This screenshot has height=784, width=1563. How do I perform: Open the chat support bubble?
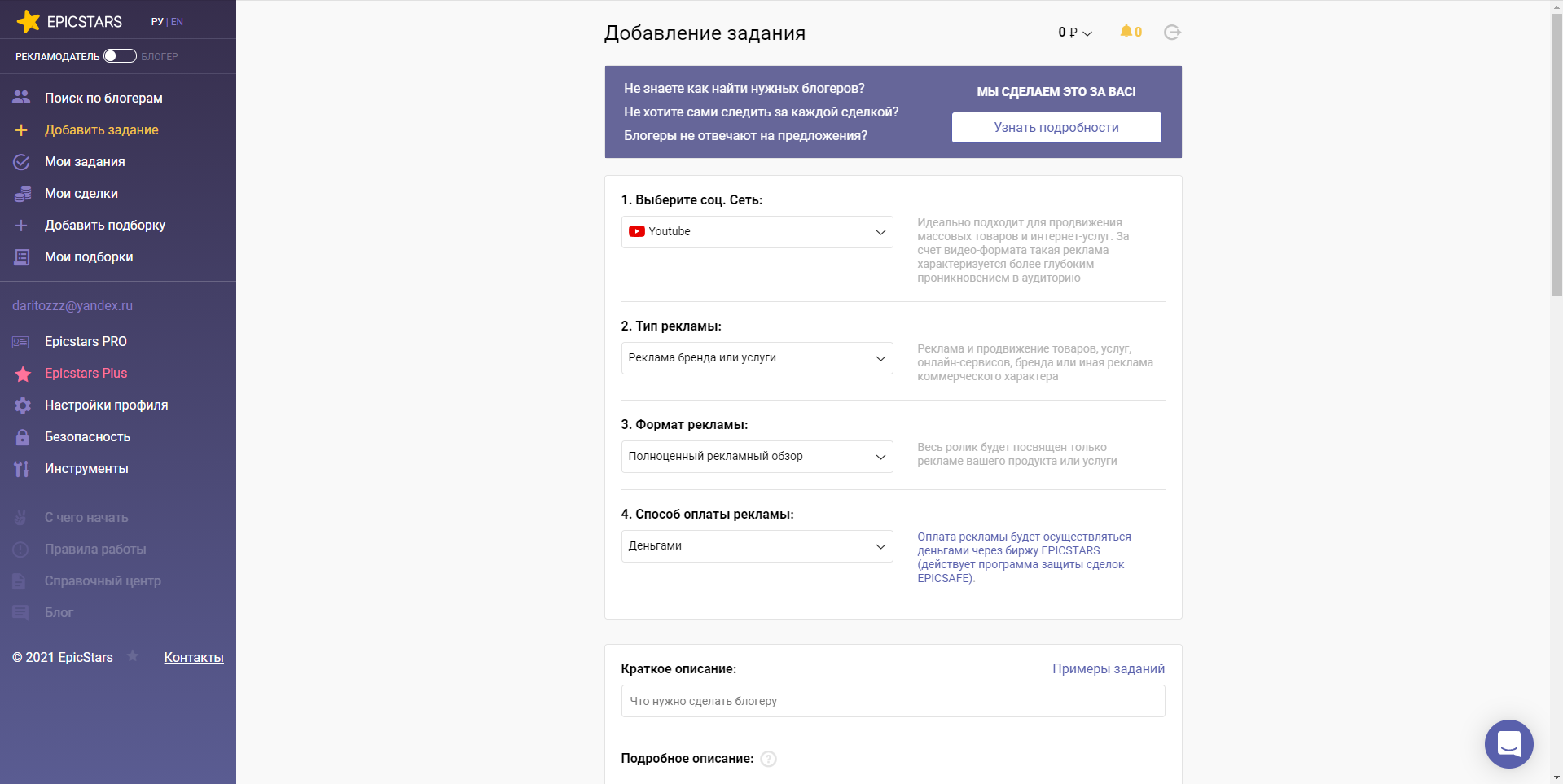pos(1508,743)
